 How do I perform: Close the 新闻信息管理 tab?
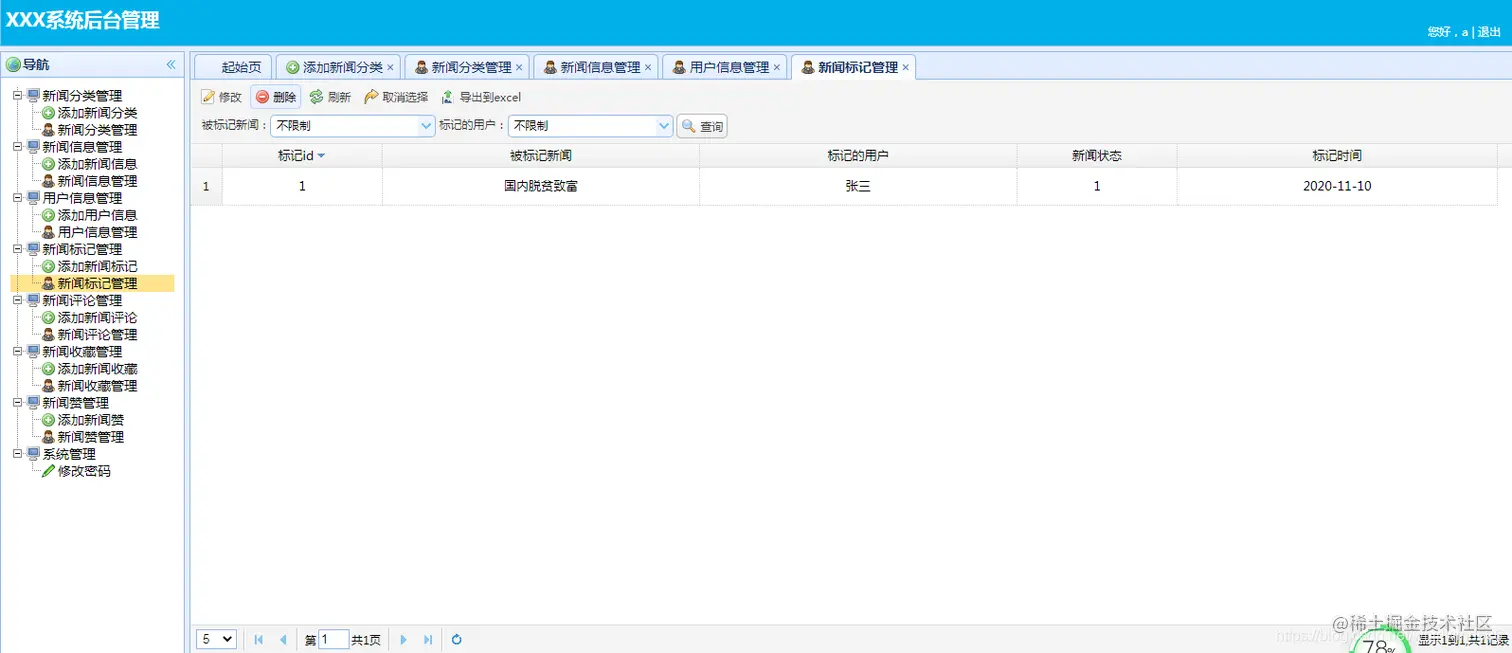[x=648, y=68]
